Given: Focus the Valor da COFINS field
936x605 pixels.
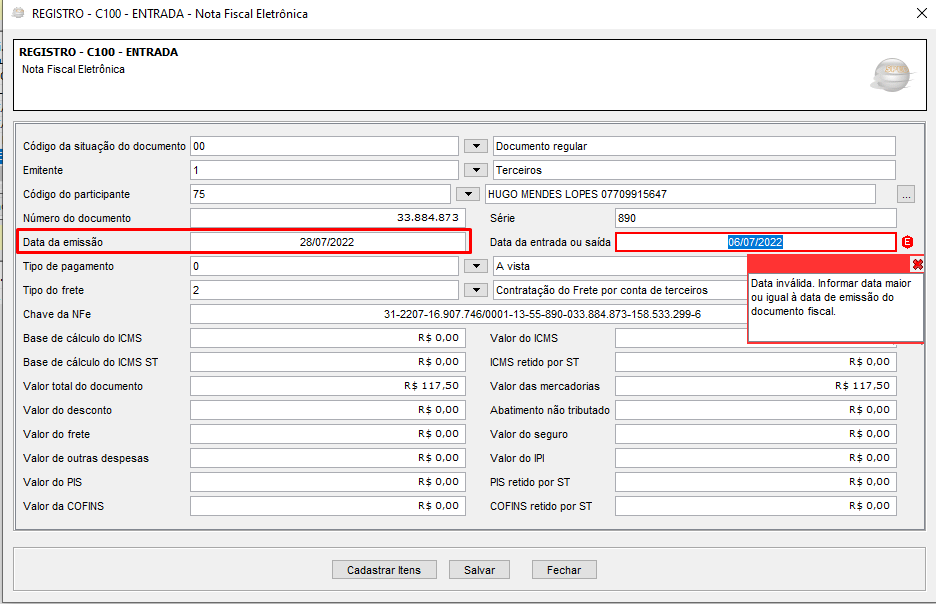Looking at the screenshot, I should coord(328,505).
